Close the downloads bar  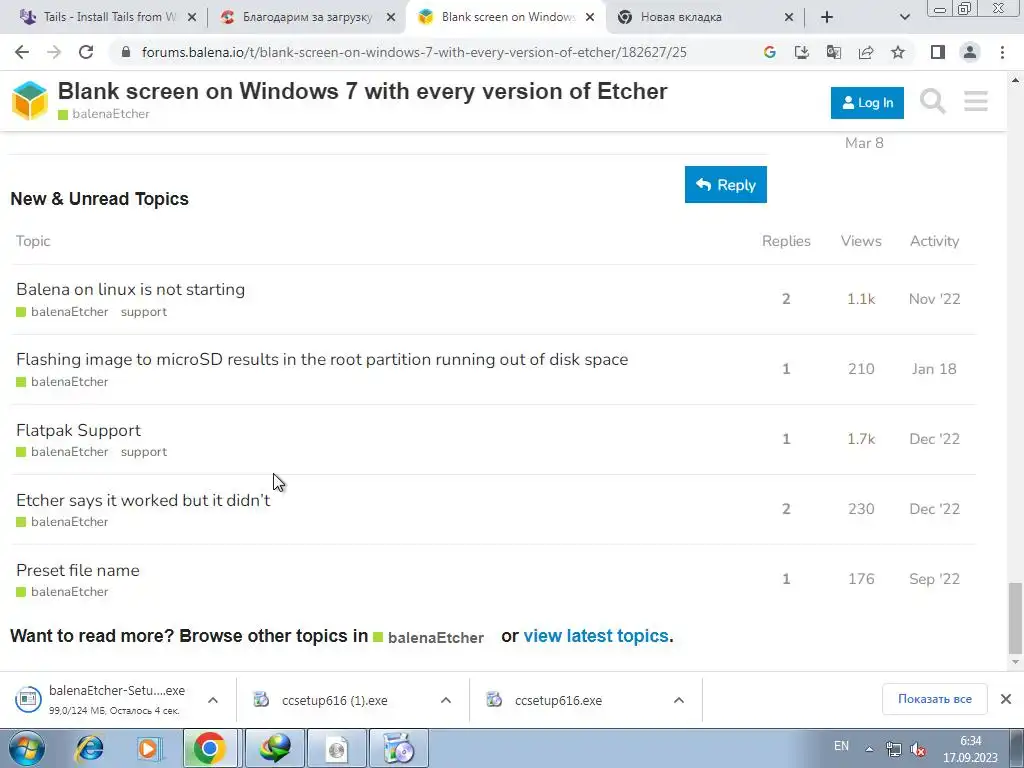tap(1006, 699)
